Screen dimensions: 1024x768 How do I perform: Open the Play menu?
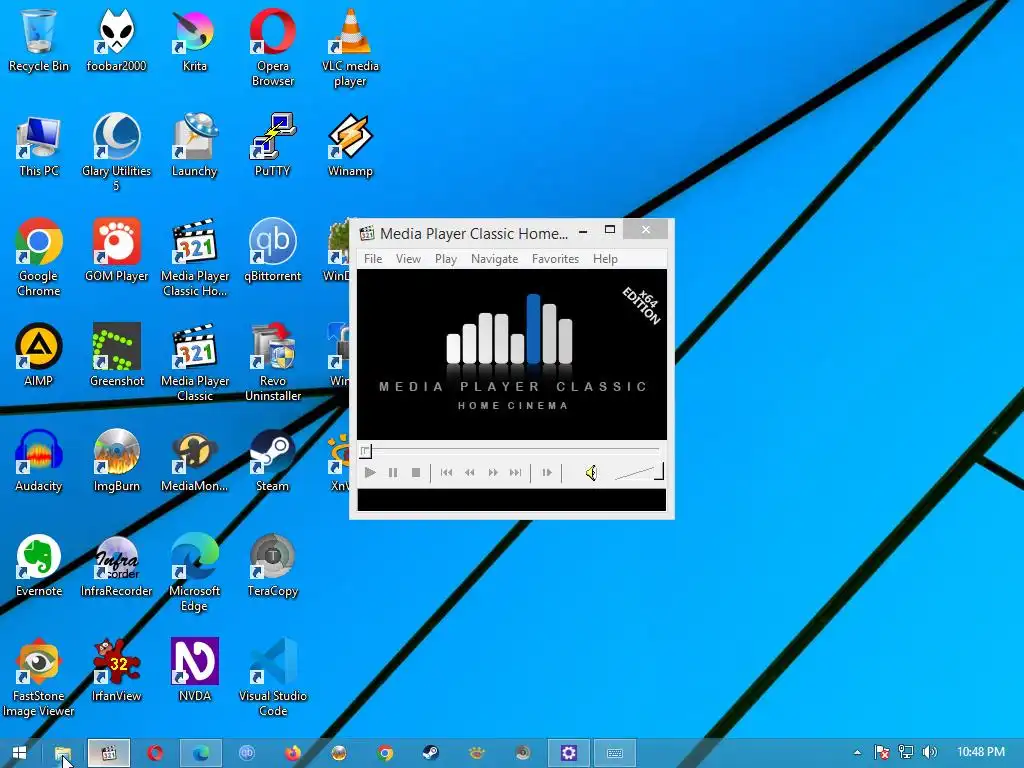click(446, 259)
